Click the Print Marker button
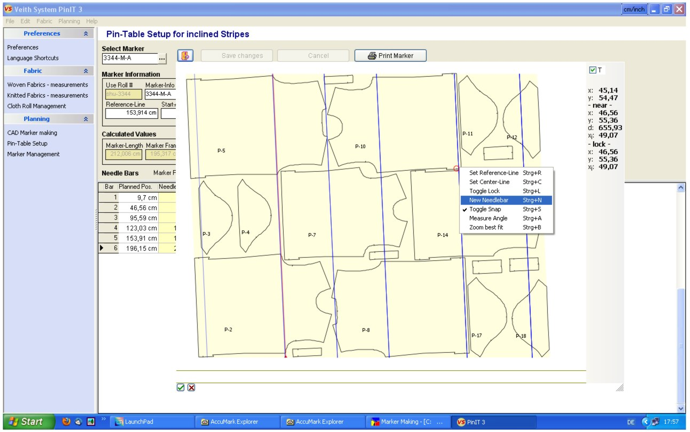 390,55
